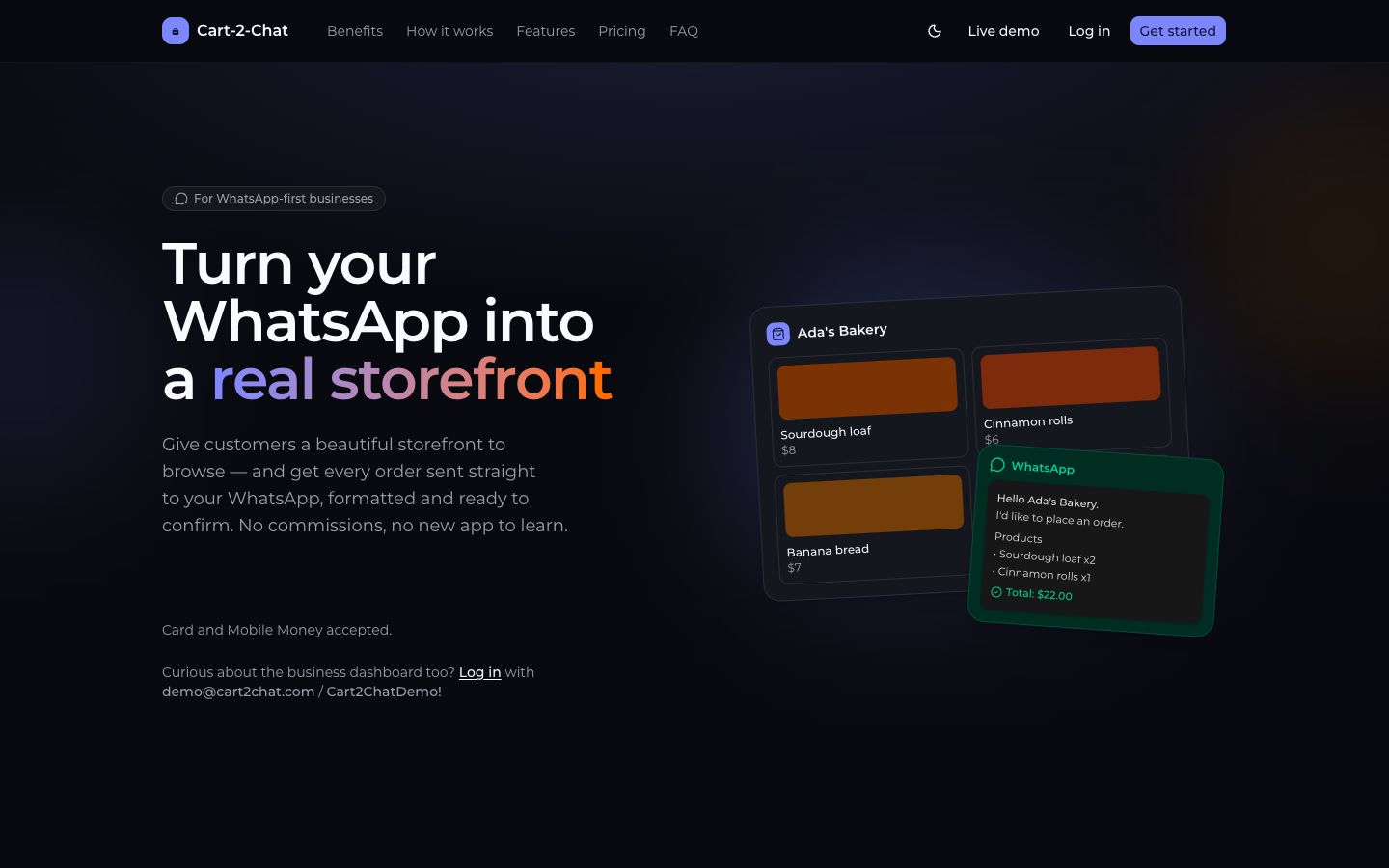Click the 'Banana bread' product name
This screenshot has height=868, width=1389.
pos(828,550)
